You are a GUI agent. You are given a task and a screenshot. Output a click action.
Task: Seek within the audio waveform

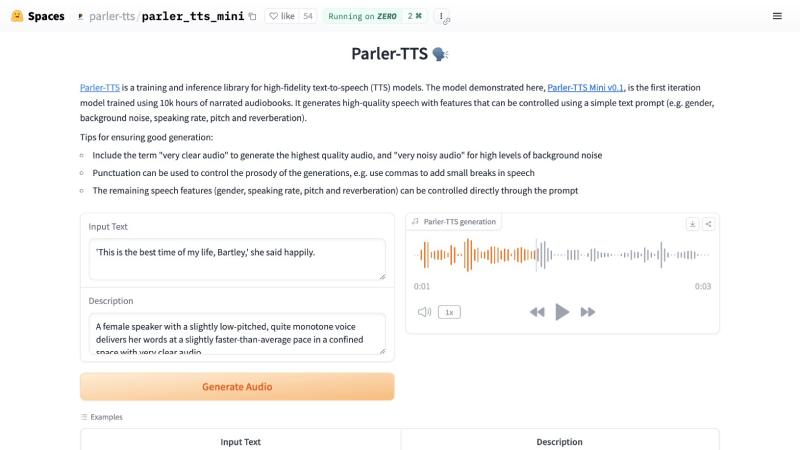coord(562,257)
